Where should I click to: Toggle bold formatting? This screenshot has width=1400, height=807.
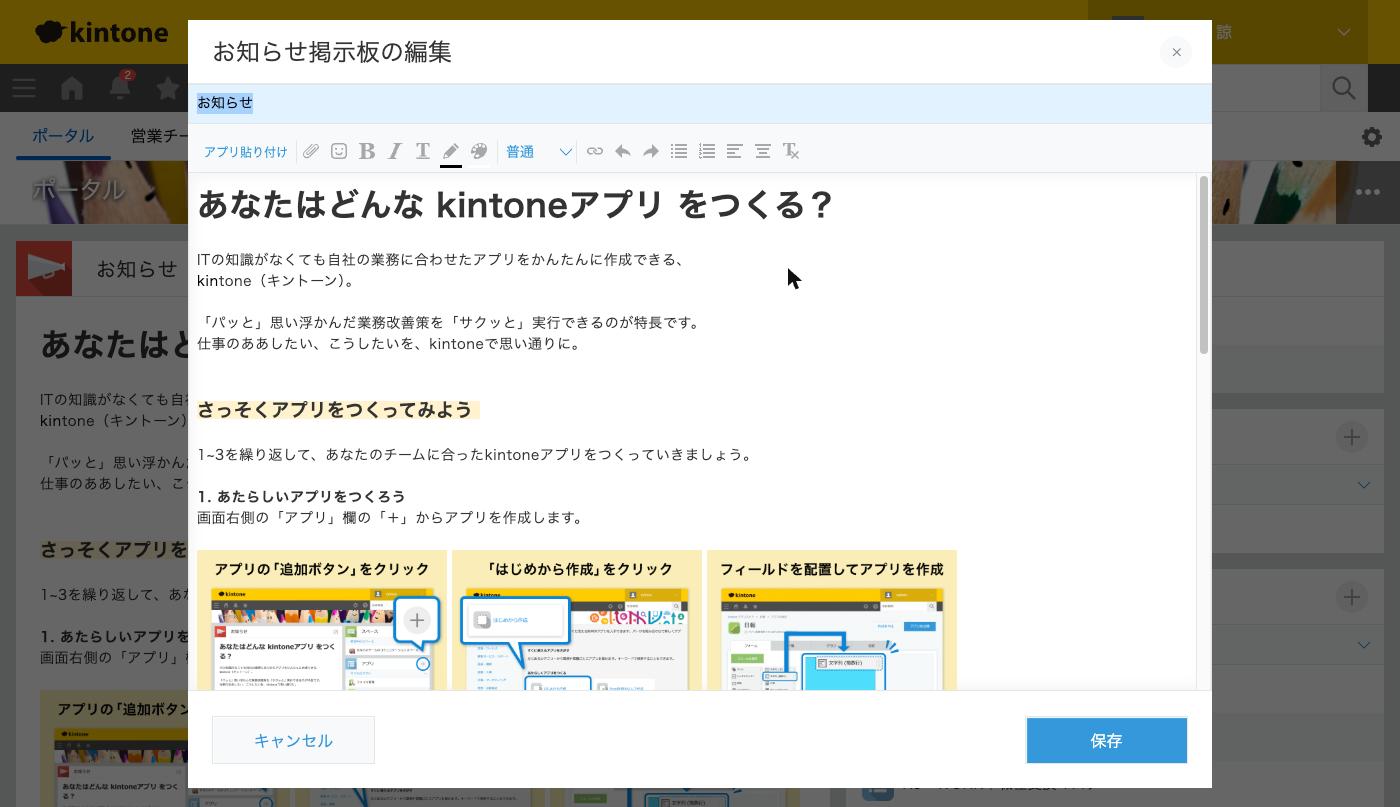click(x=367, y=151)
